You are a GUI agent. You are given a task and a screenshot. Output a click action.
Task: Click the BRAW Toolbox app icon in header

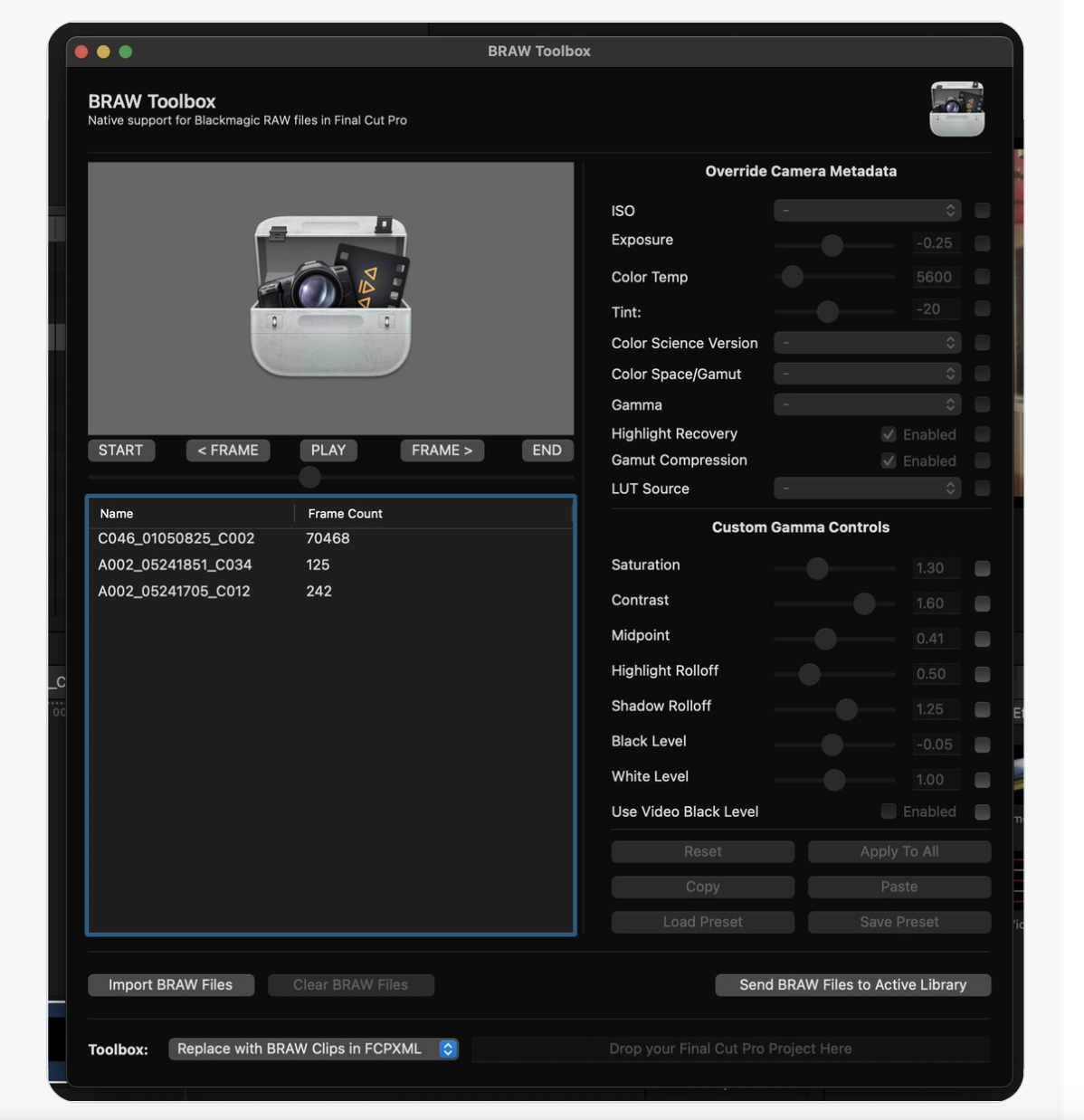(x=956, y=109)
